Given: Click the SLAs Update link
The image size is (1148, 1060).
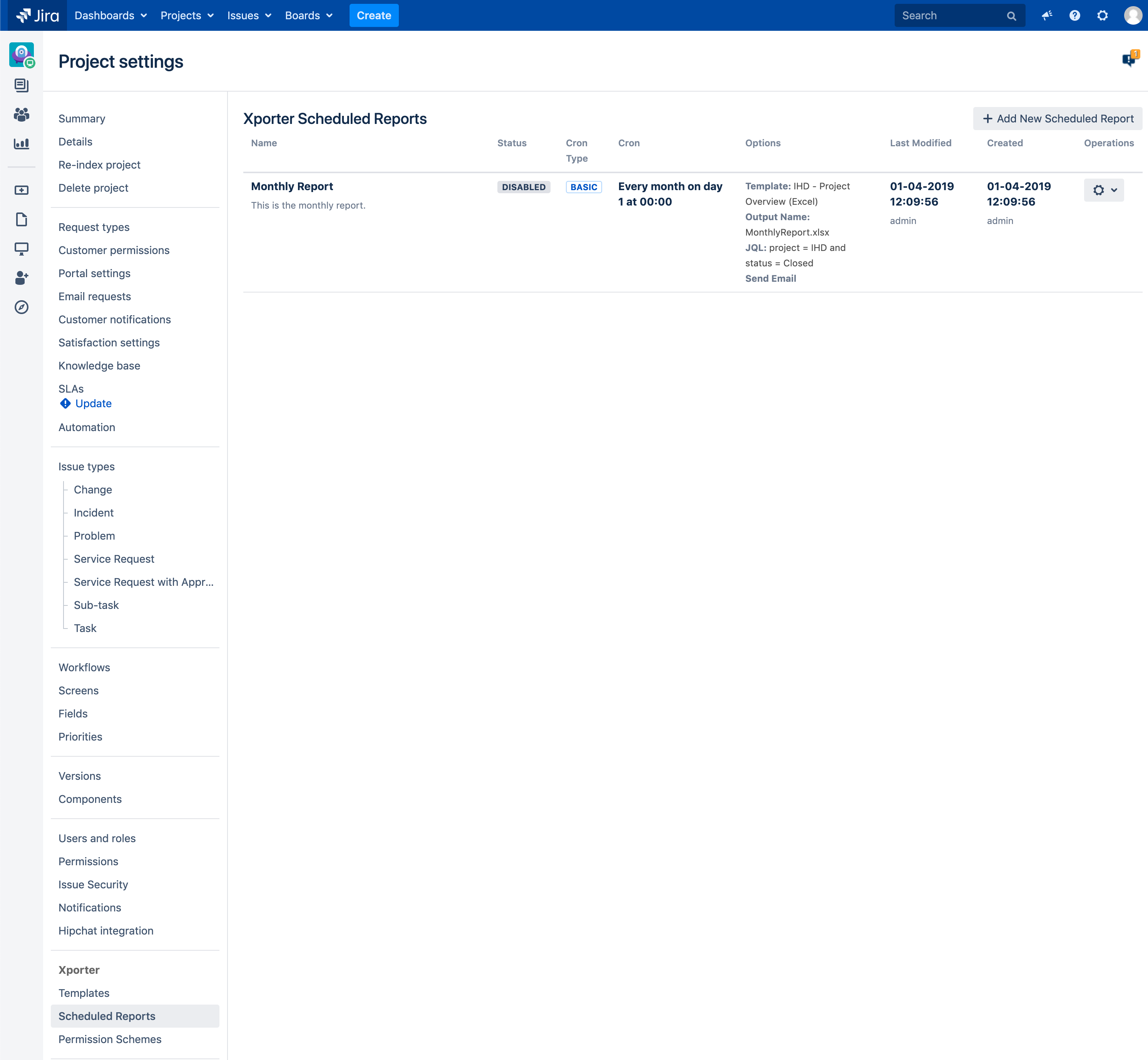Looking at the screenshot, I should tap(93, 403).
